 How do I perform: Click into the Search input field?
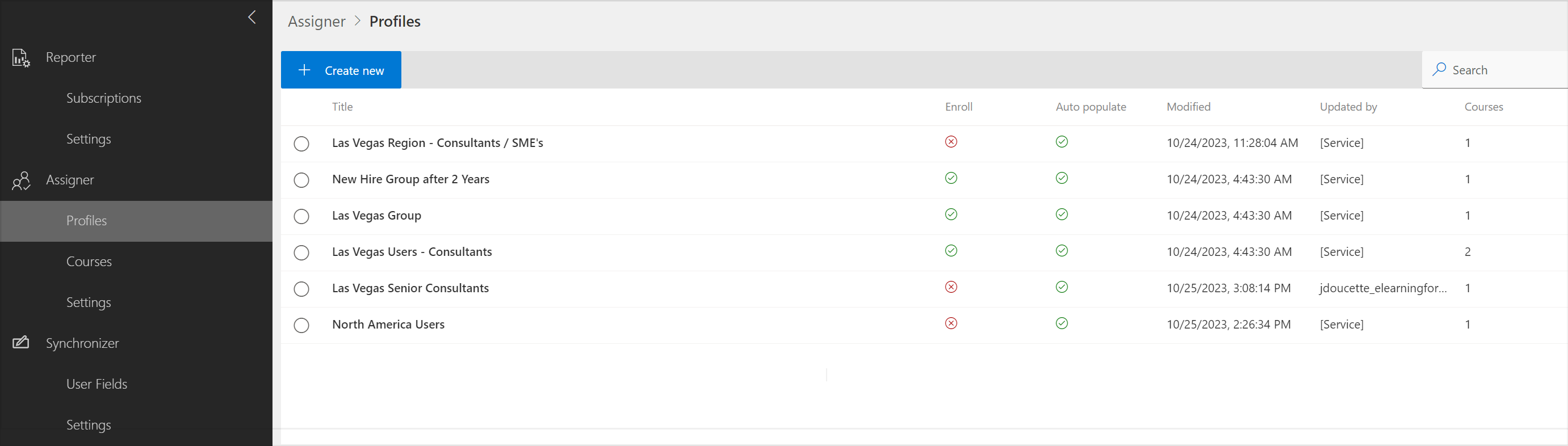pos(1503,70)
